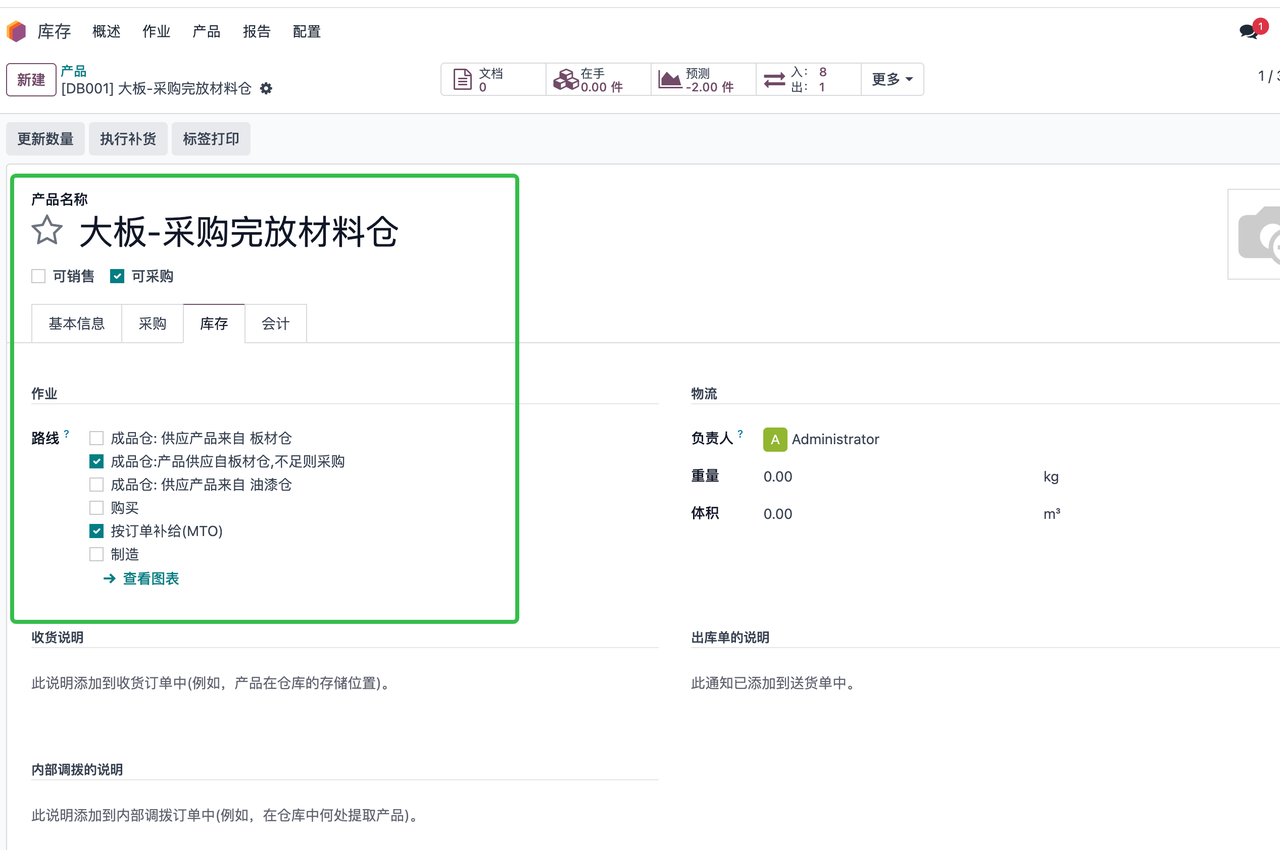Image resolution: width=1280 pixels, height=850 pixels.
Task: Check the 制造 route checkbox
Action: pyautogui.click(x=97, y=554)
